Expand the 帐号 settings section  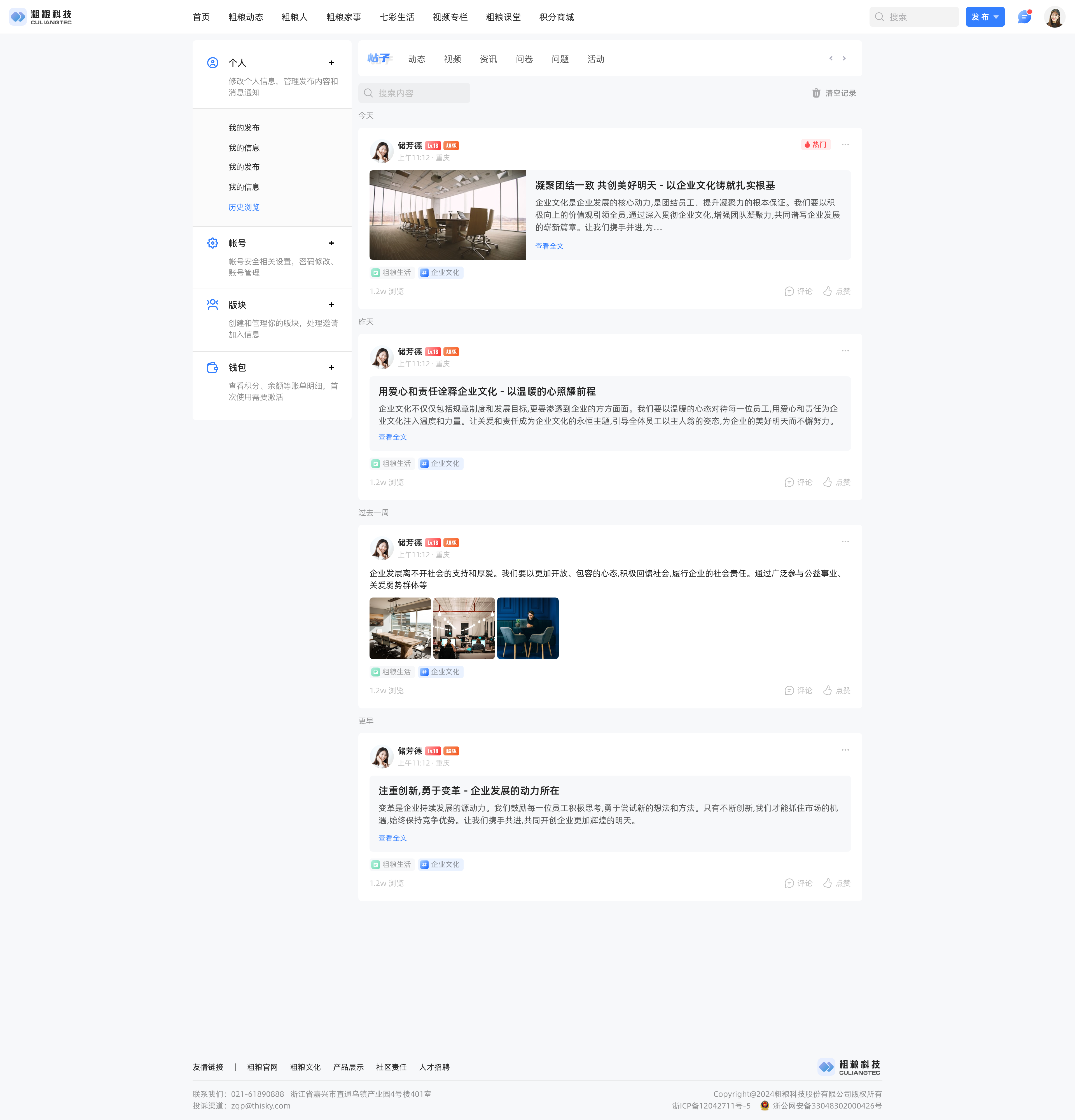point(331,243)
